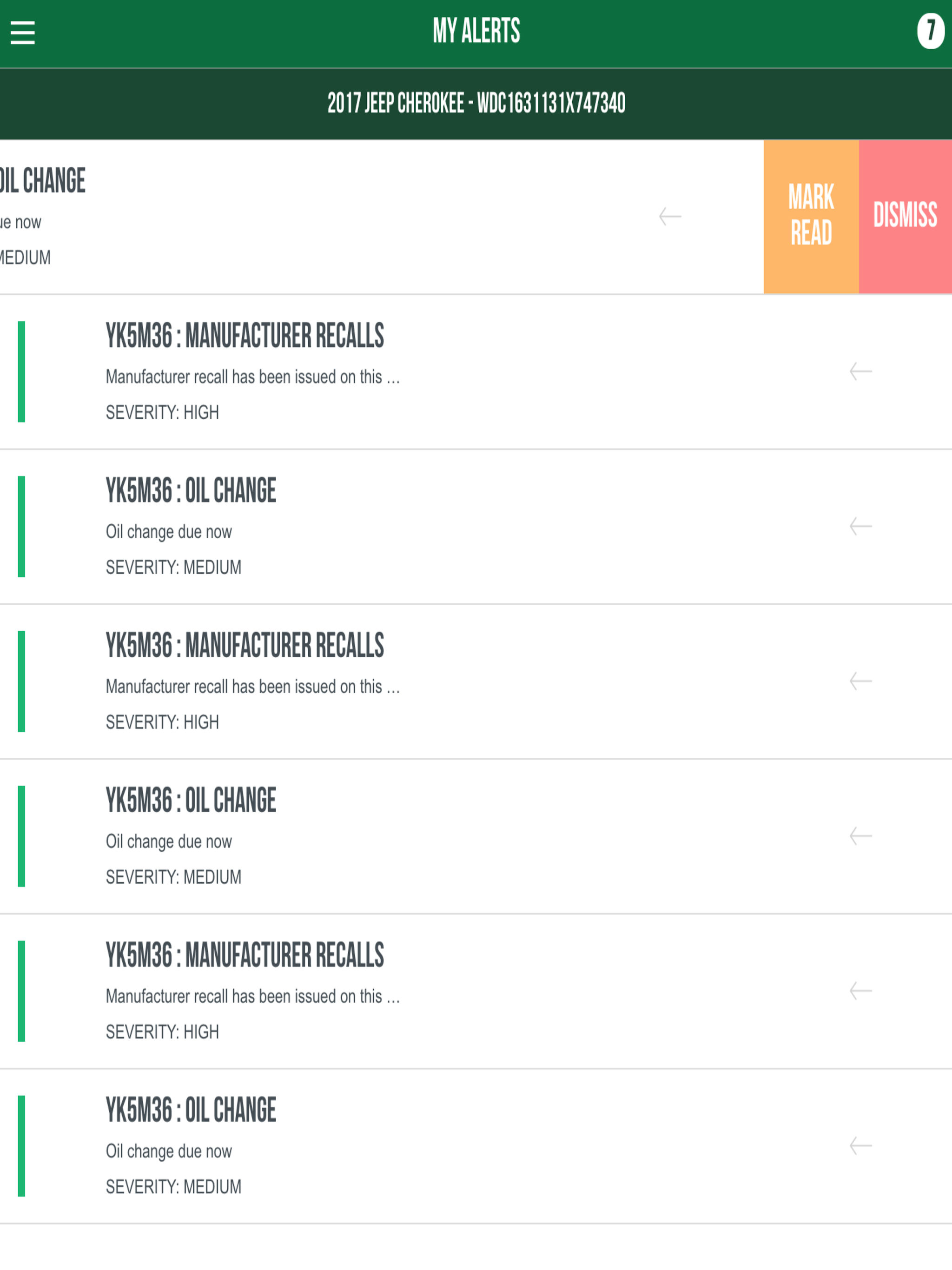Image resolution: width=952 pixels, height=1270 pixels.
Task: Click arrow on third manufacturer recalls alert
Action: (x=860, y=992)
